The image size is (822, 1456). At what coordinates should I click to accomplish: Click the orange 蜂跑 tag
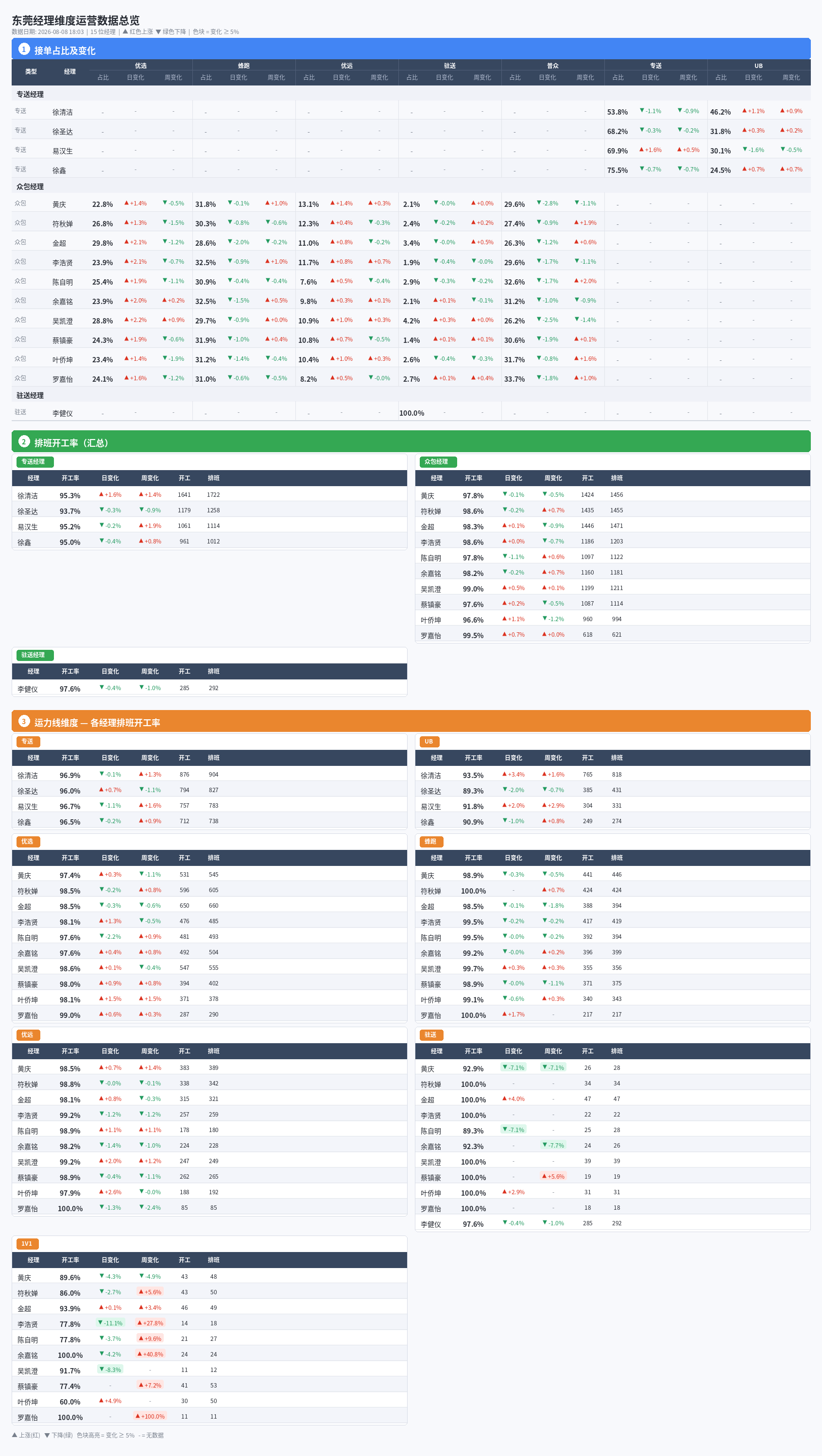[x=431, y=842]
